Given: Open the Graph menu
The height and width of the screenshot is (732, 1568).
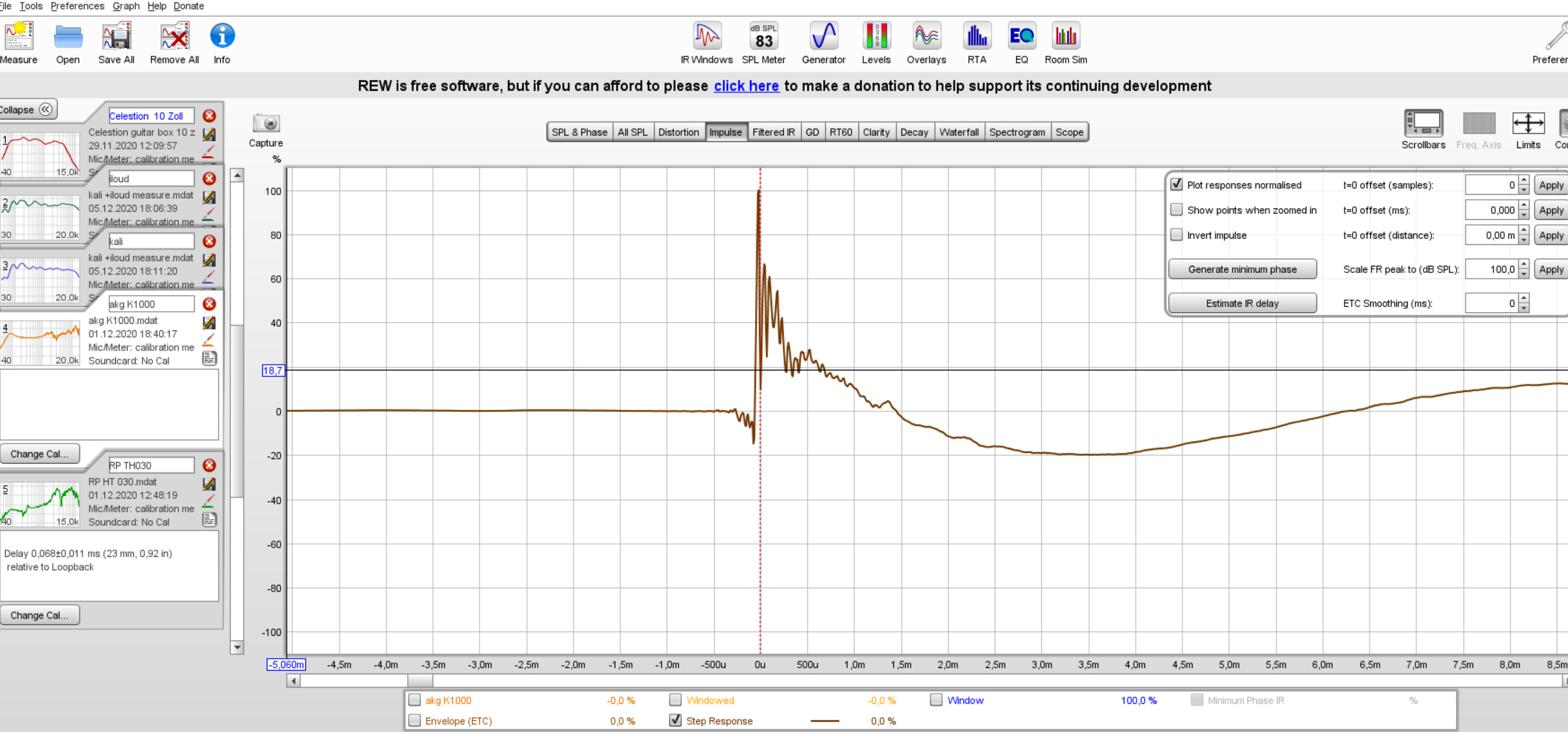Looking at the screenshot, I should click(126, 6).
